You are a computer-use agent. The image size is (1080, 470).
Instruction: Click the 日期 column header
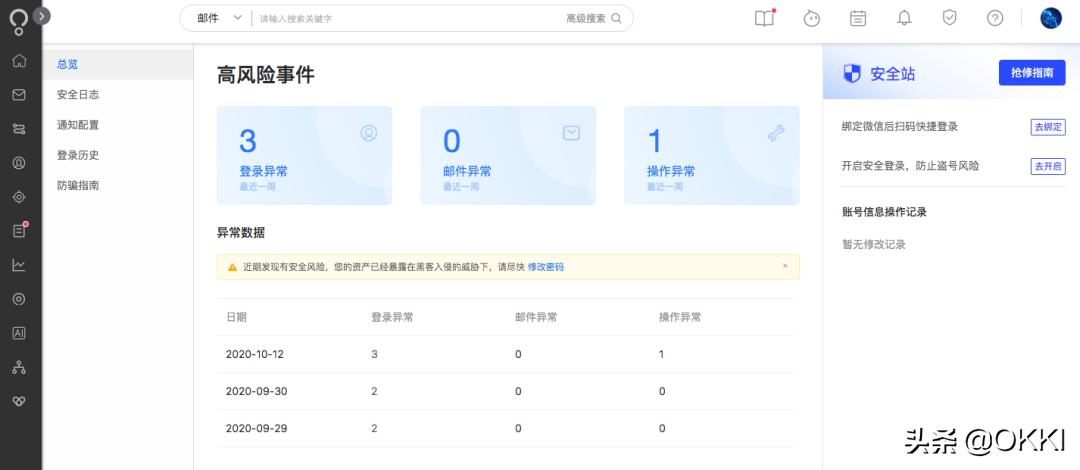point(236,317)
